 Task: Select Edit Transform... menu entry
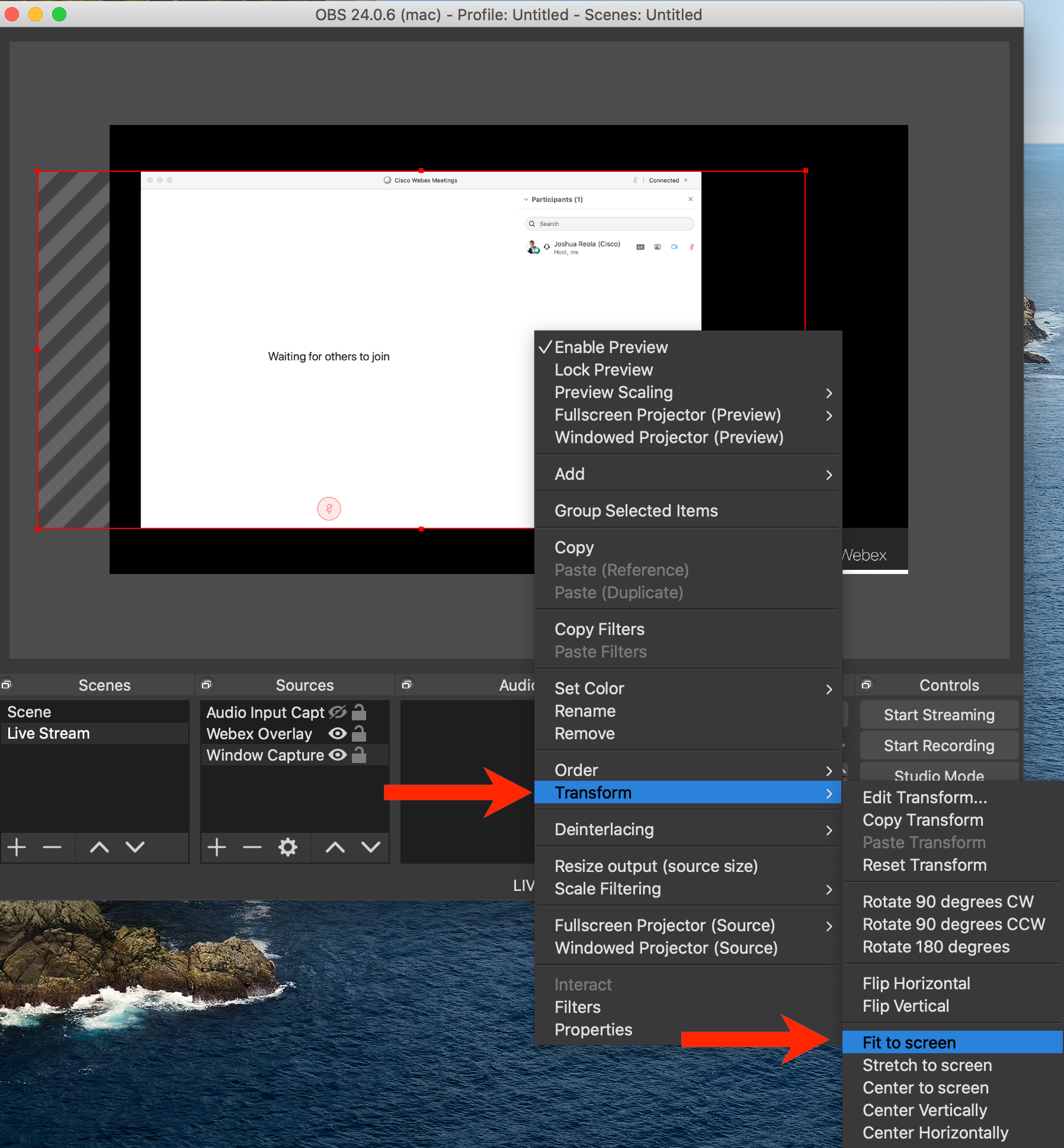click(x=953, y=797)
